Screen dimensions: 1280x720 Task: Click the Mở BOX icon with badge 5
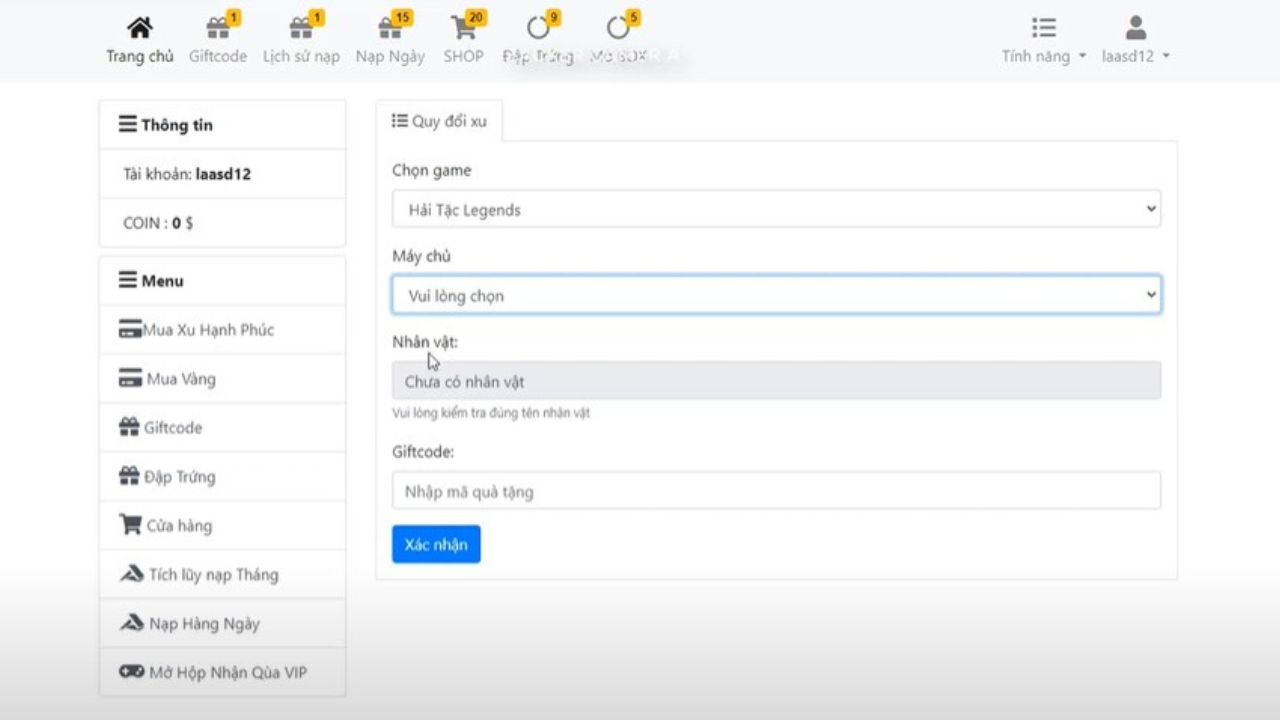(x=619, y=28)
